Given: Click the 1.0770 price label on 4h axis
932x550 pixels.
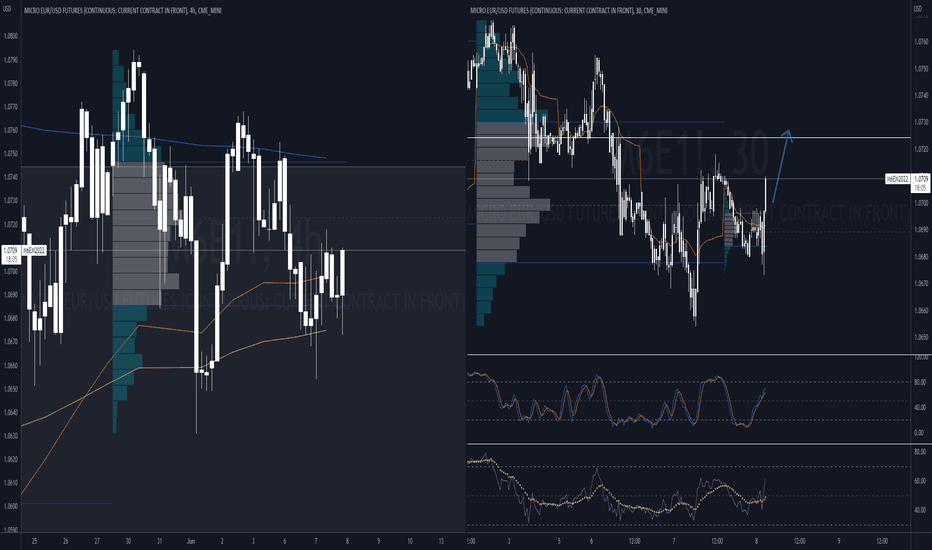Looking at the screenshot, I should pos(11,107).
